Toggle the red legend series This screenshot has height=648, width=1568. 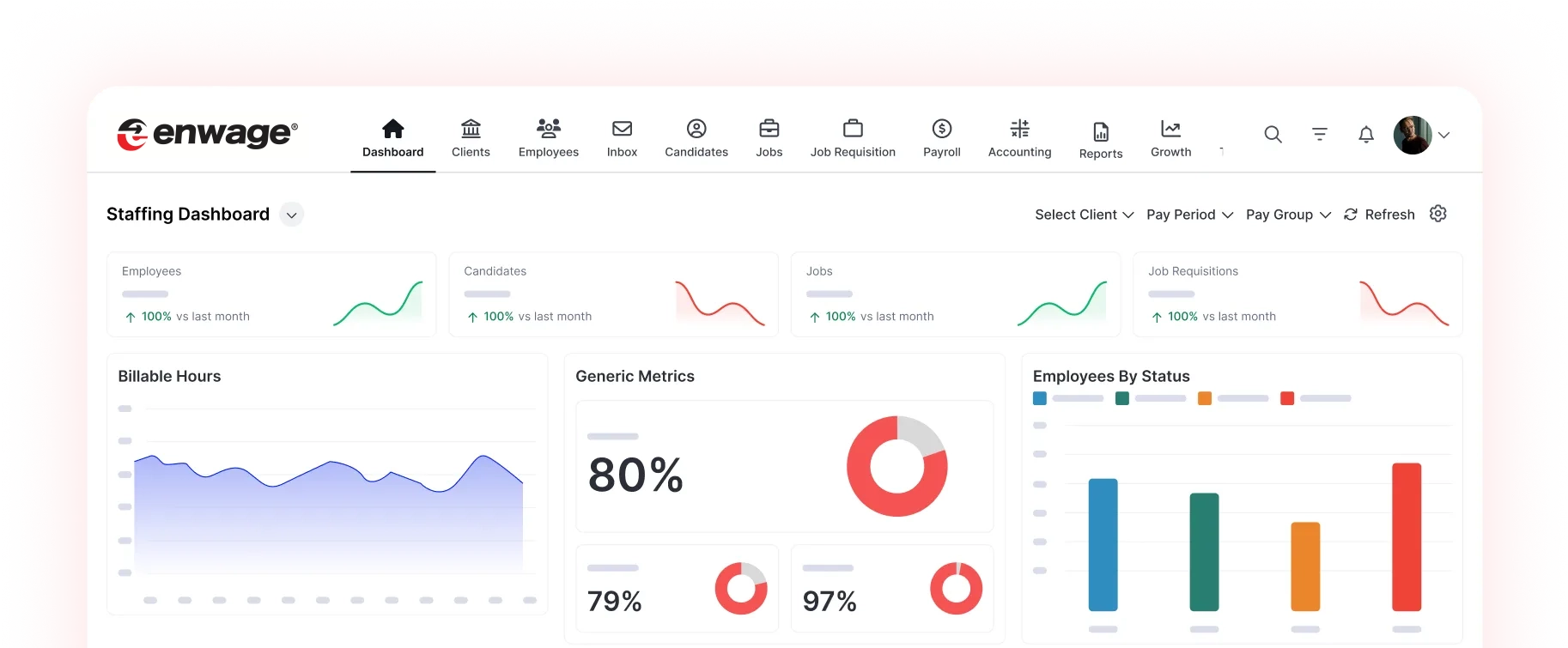pos(1286,398)
